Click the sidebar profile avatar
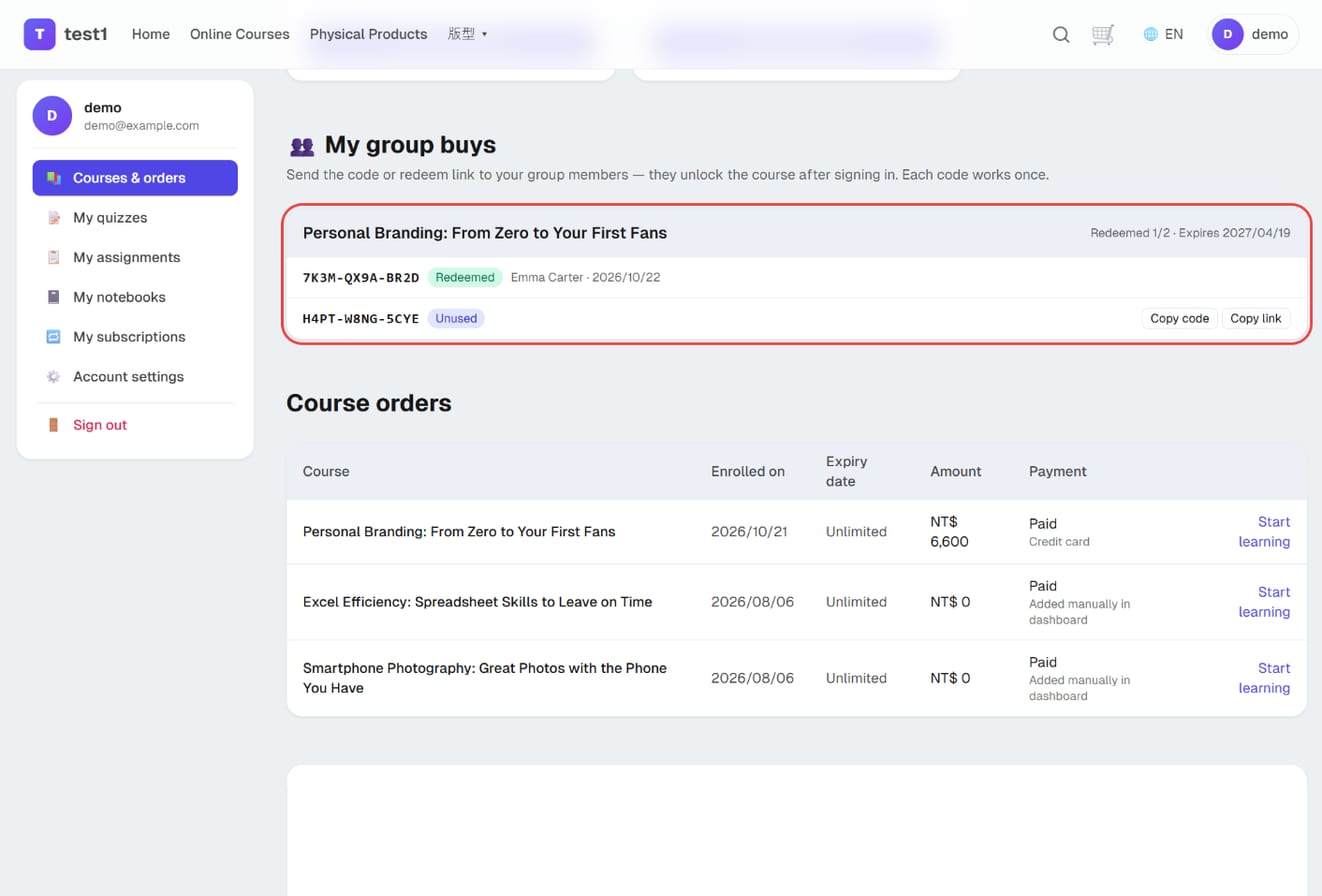 [52, 116]
